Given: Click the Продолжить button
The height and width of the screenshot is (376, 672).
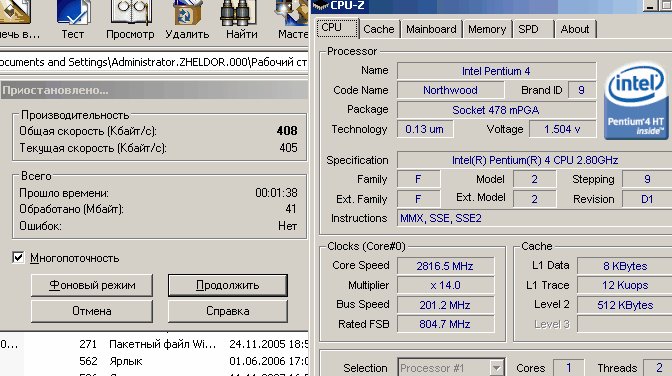Looking at the screenshot, I should (228, 285).
